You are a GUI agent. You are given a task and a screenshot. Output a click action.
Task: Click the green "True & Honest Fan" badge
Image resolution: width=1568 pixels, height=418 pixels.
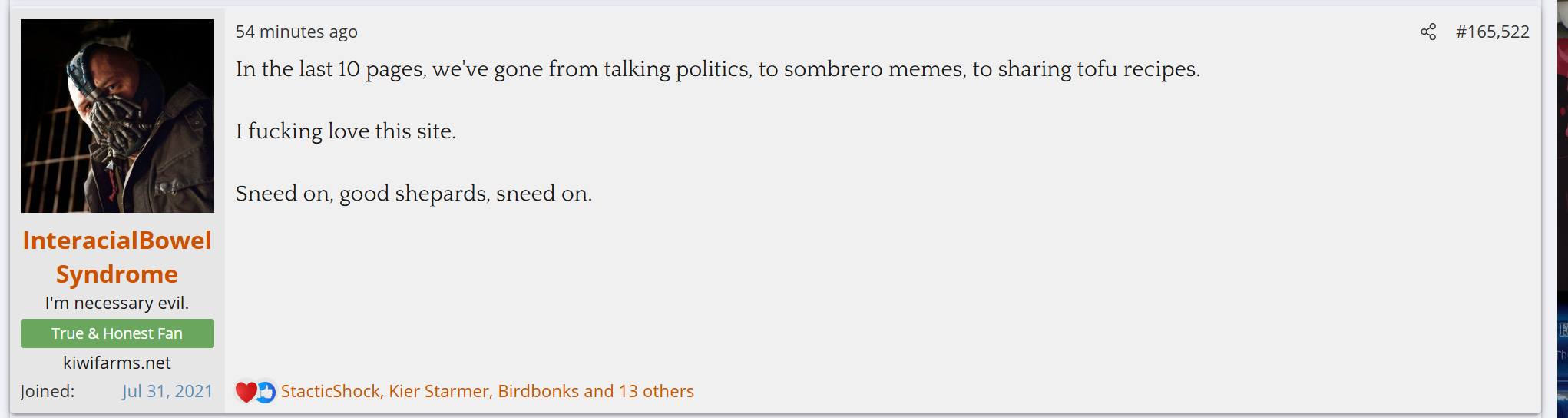click(117, 333)
